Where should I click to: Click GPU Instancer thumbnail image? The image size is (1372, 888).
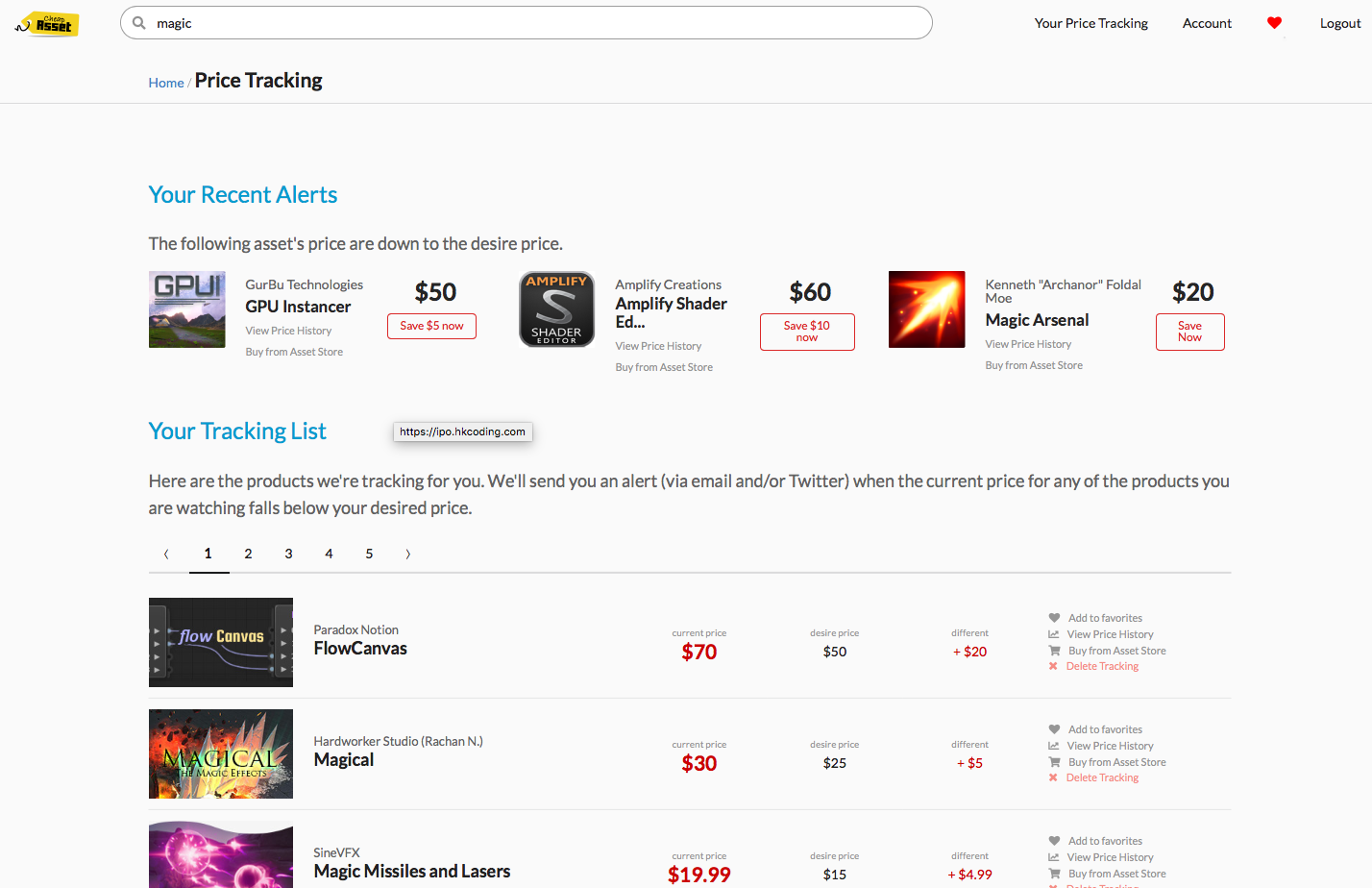[187, 309]
